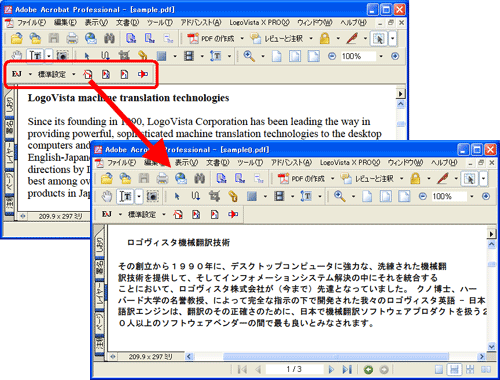Select the Hand tool in back window
Viewport: 500px width, 380px height.
[16, 56]
